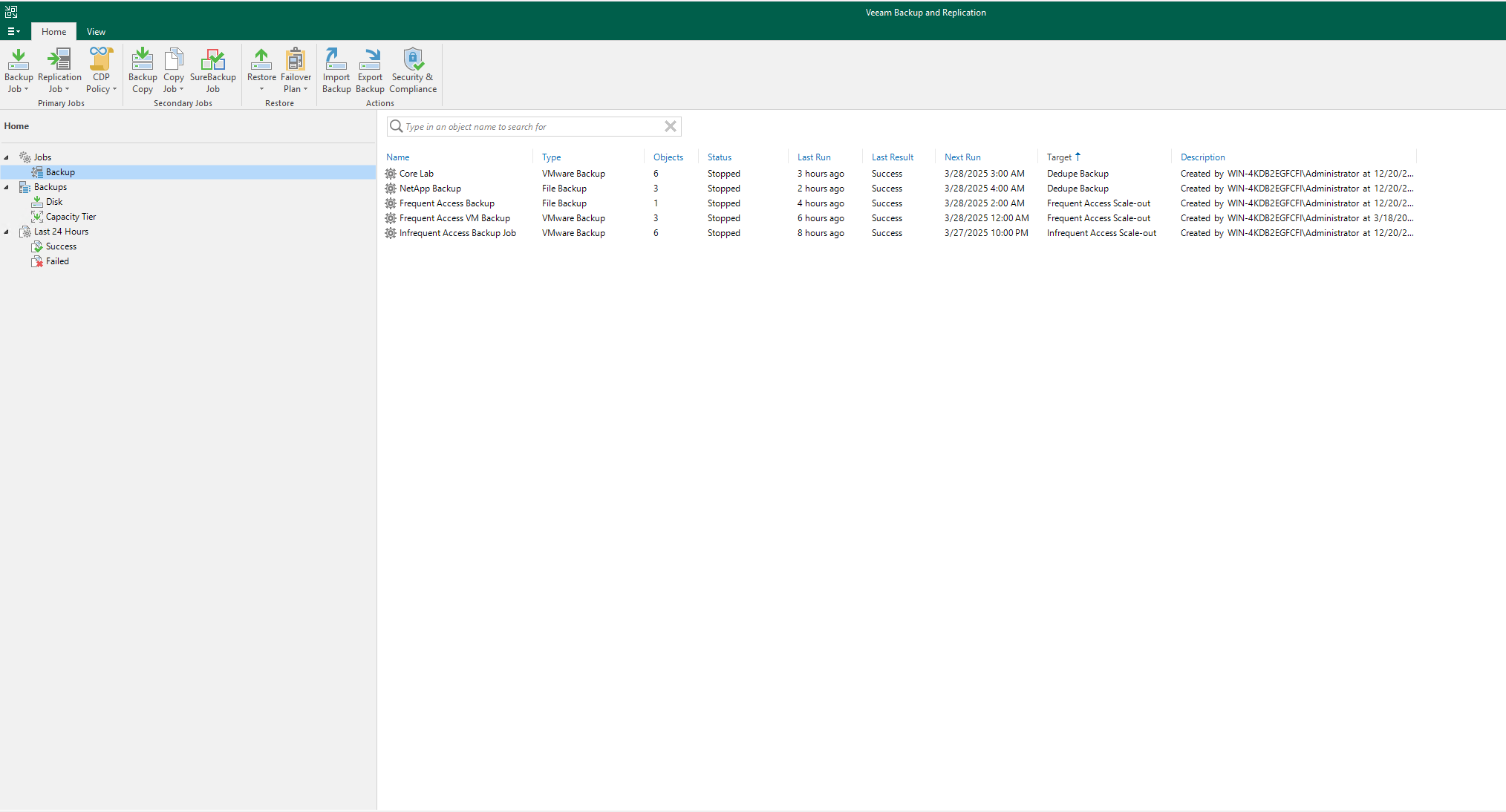Screen dimensions: 1506x812
Task: Clear the search box with X
Action: tap(671, 126)
